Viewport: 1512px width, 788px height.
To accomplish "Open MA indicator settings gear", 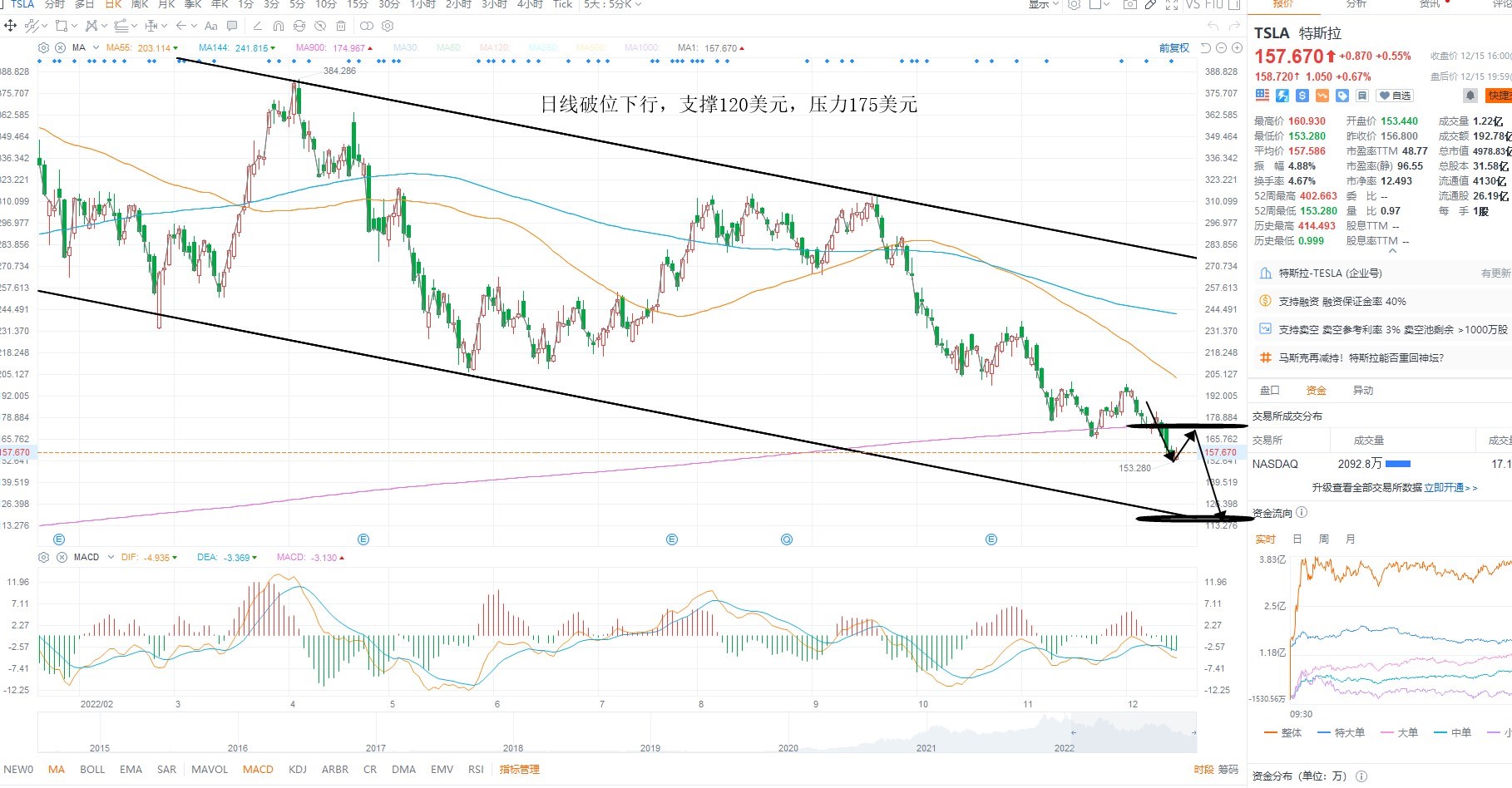I will [x=44, y=48].
